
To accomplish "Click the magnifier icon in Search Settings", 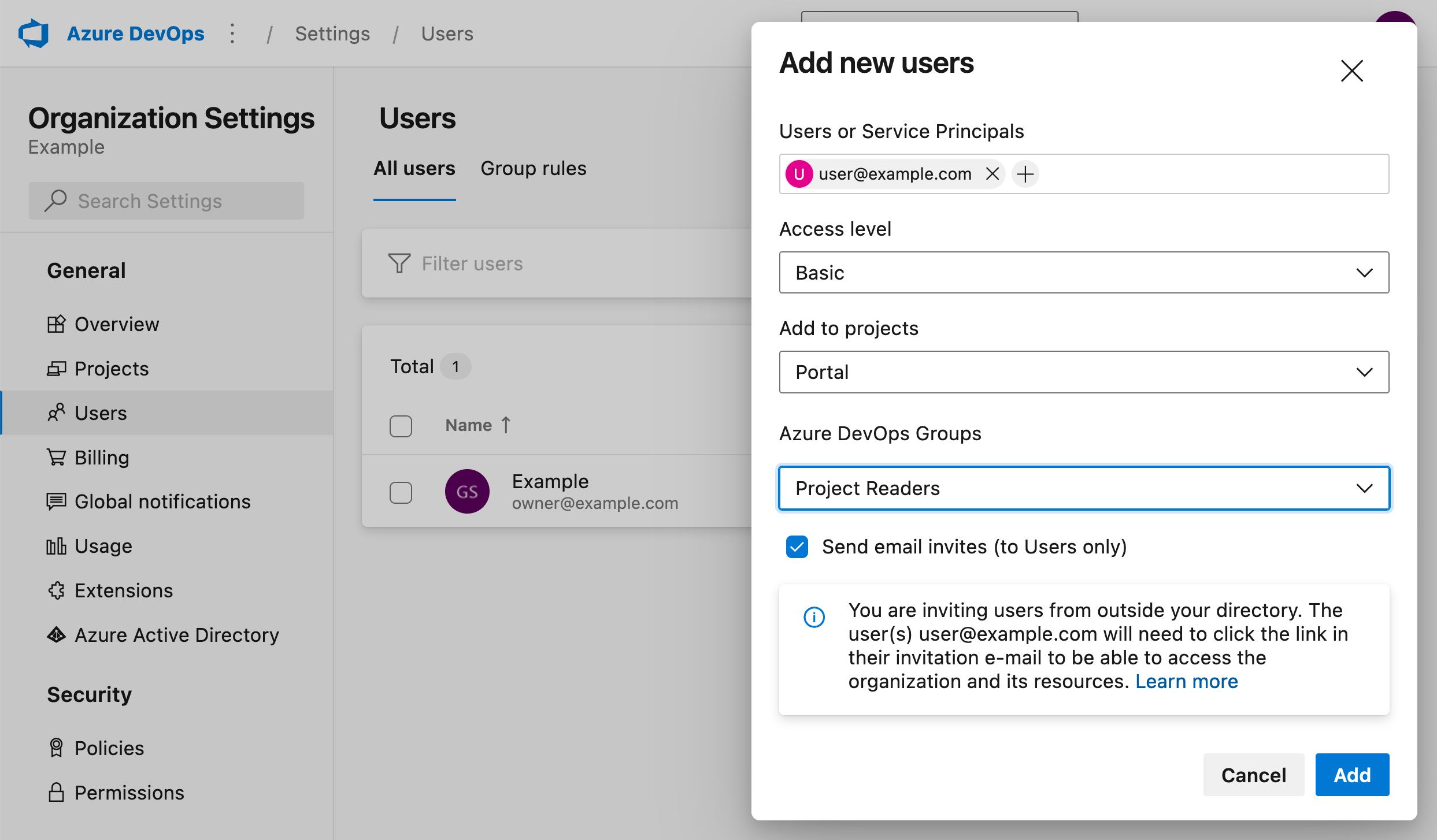I will coord(56,201).
